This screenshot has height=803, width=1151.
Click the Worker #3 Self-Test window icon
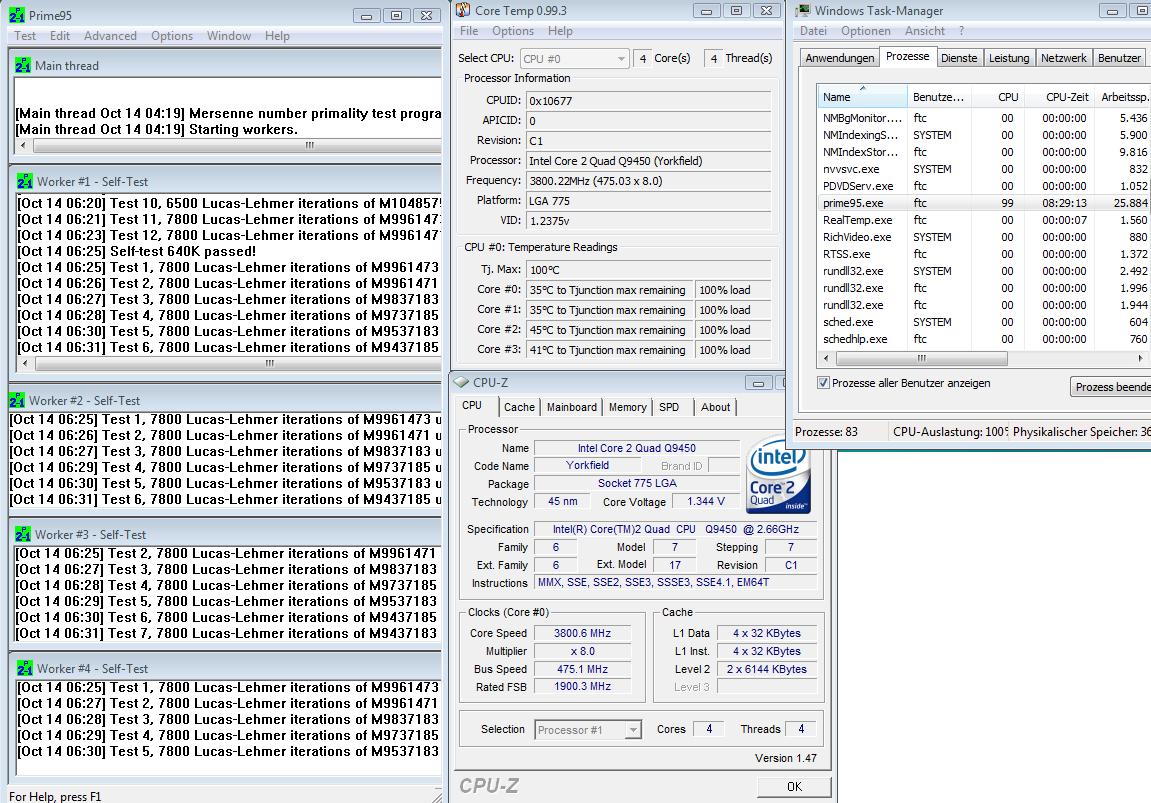pyautogui.click(x=23, y=534)
